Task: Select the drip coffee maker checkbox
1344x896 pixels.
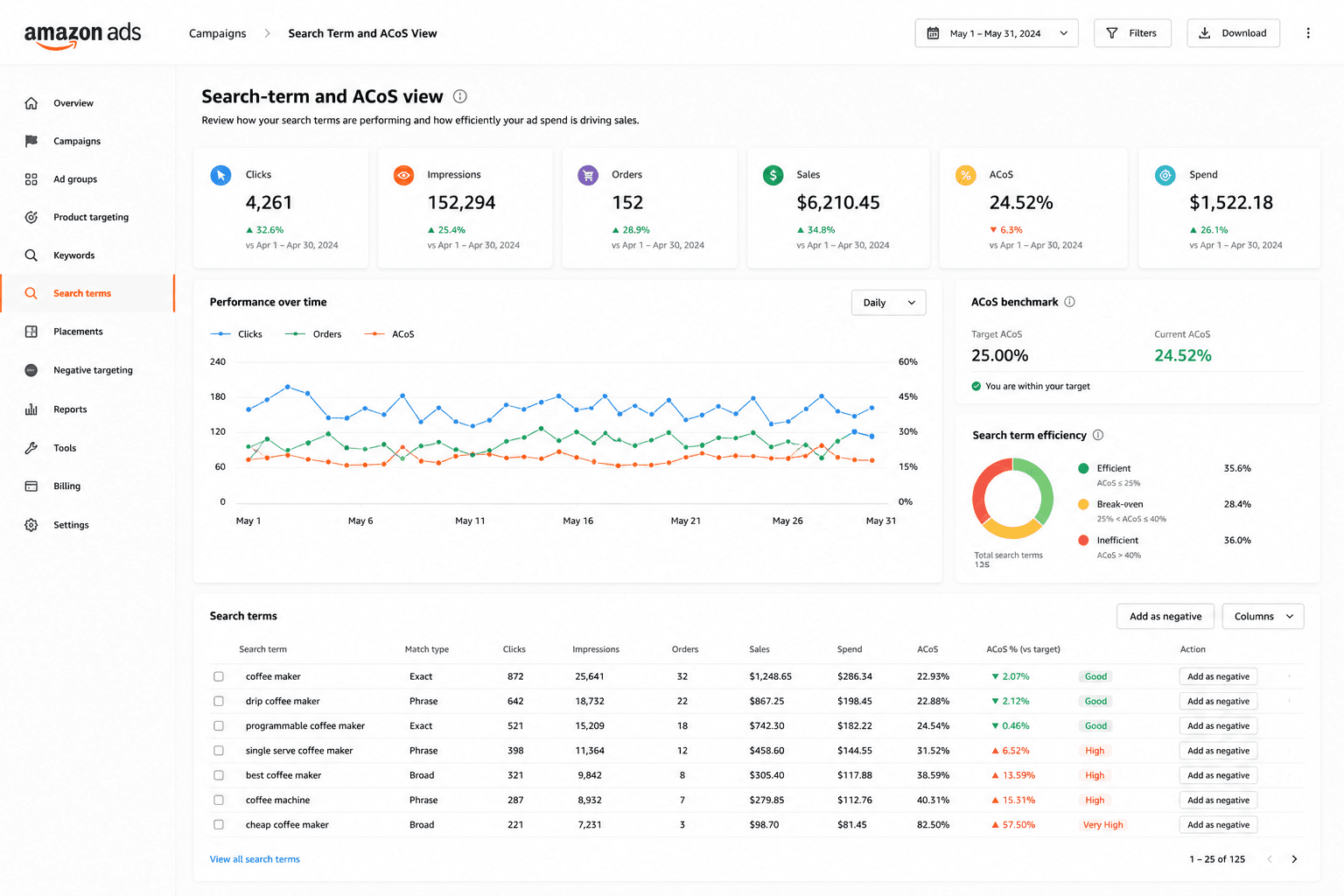Action: [219, 701]
